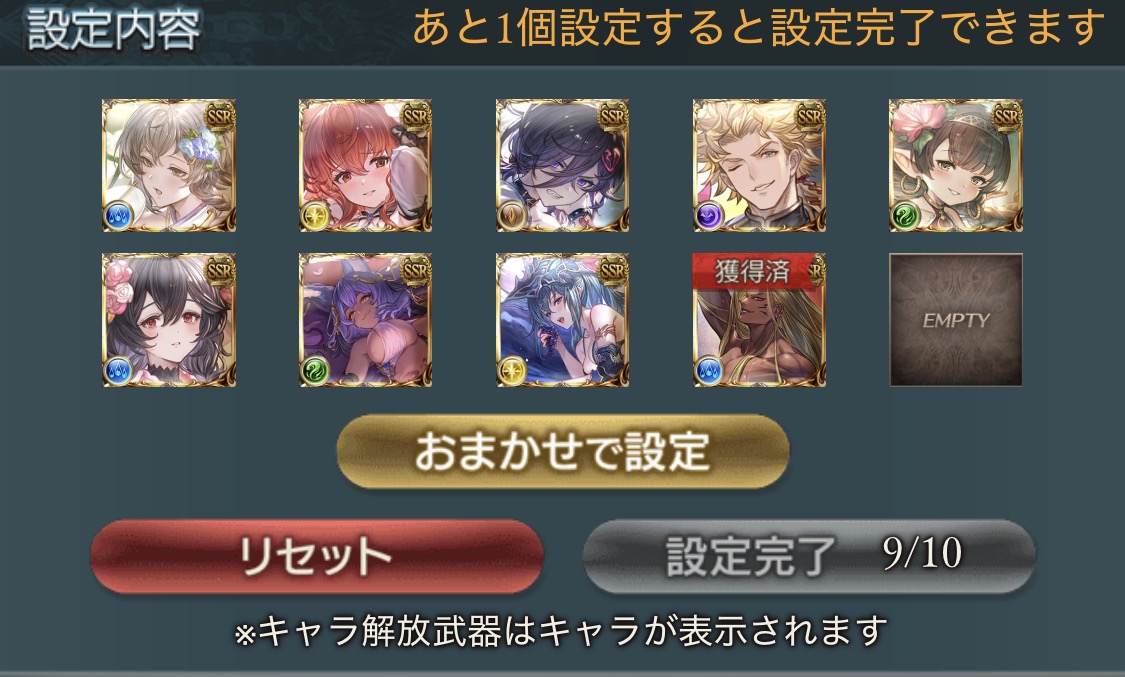Click dark element icon on blonde character

[708, 216]
